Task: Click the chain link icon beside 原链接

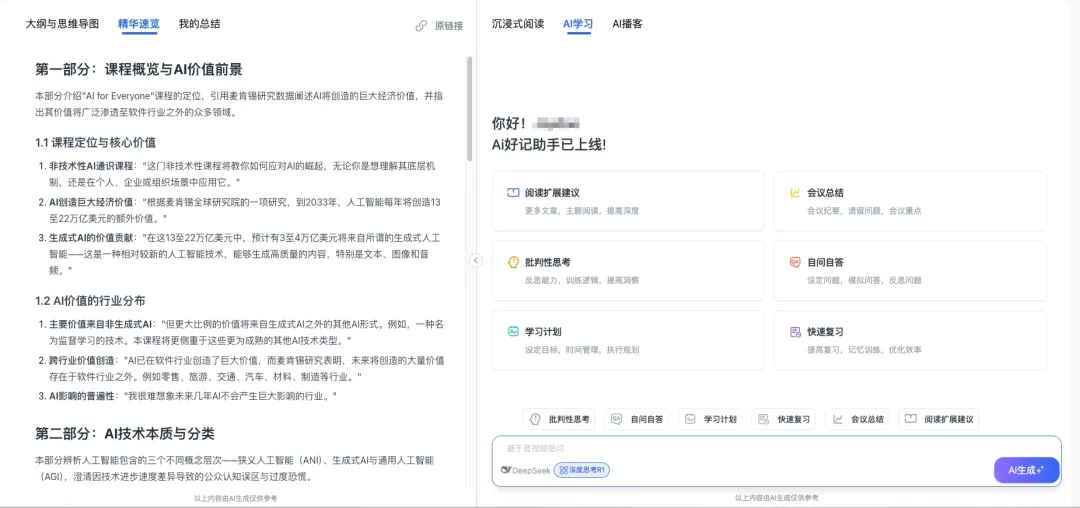Action: 422,26
